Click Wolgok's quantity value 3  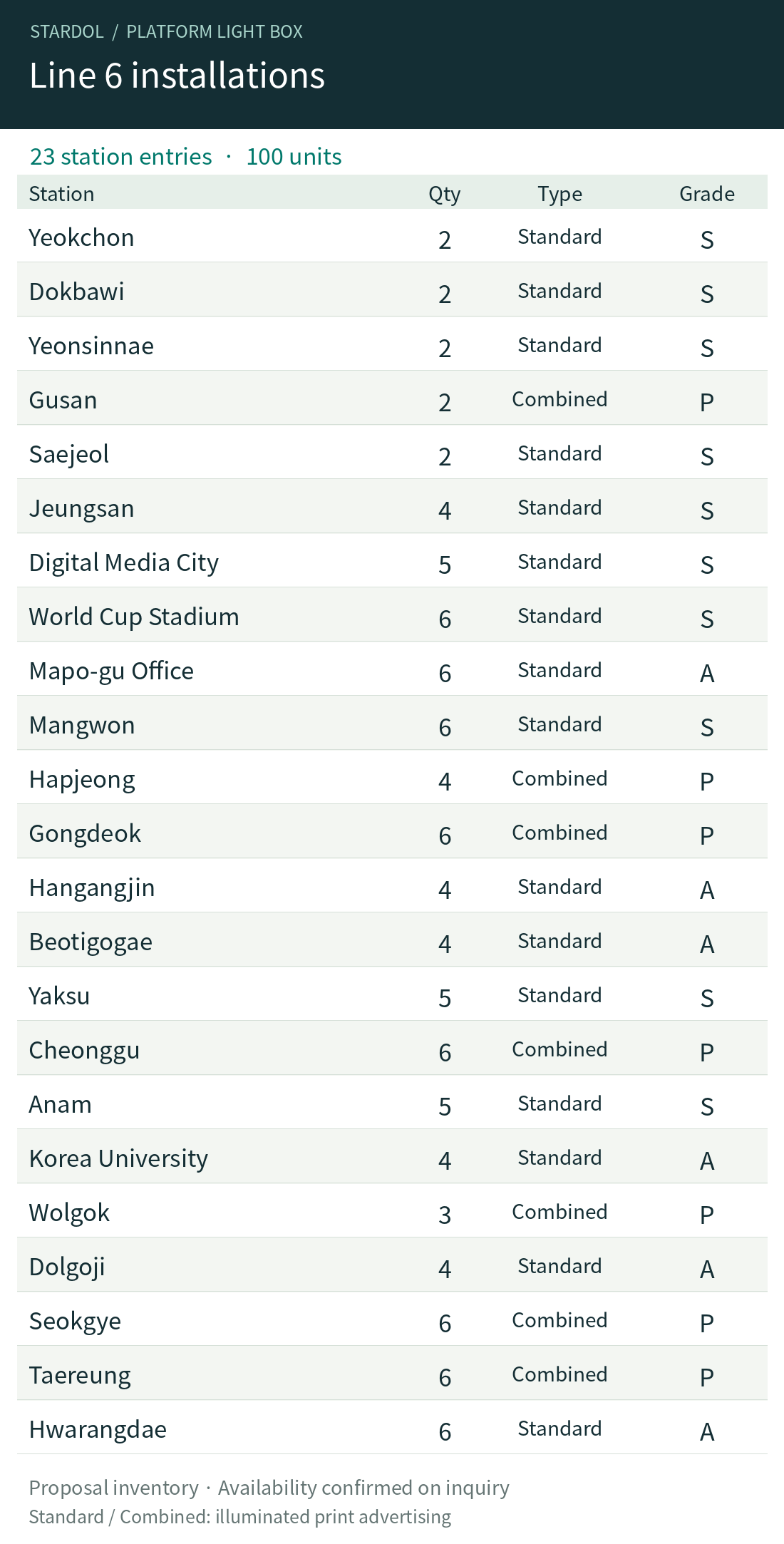(x=445, y=1215)
